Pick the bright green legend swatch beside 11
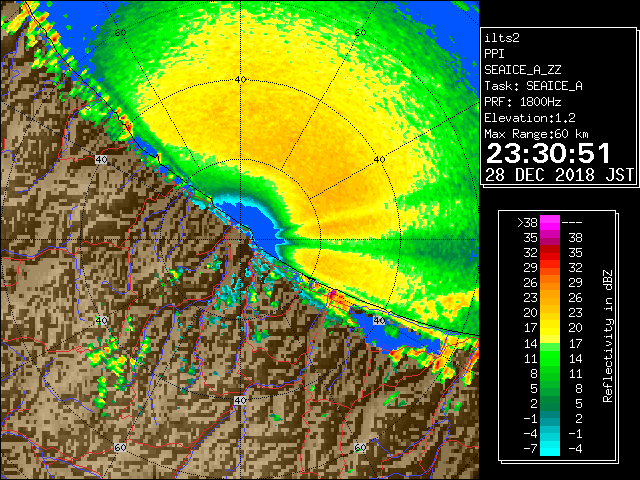The image size is (640, 480). [x=550, y=358]
